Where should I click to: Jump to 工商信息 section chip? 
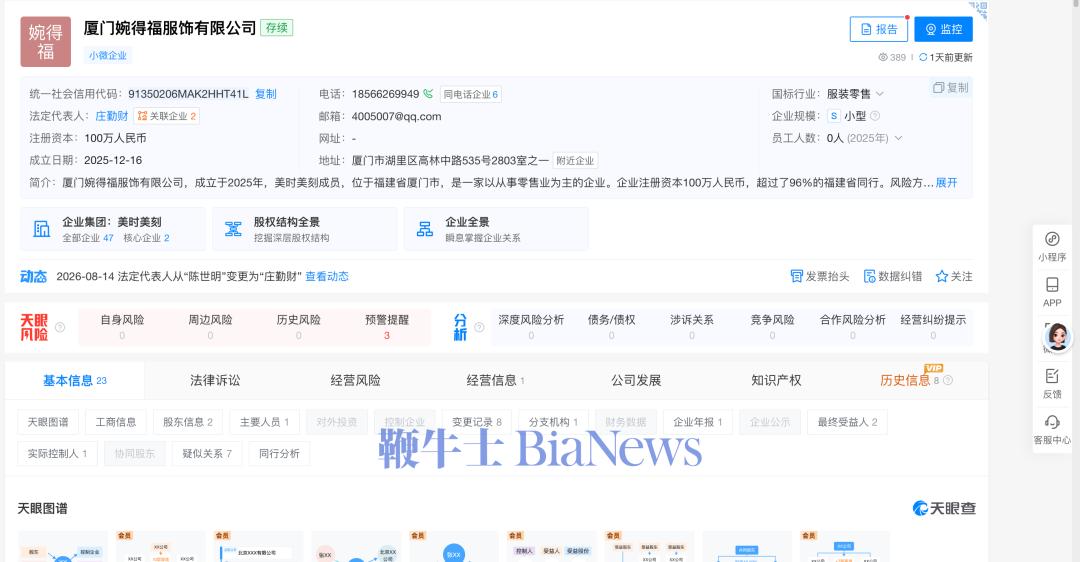tap(116, 422)
